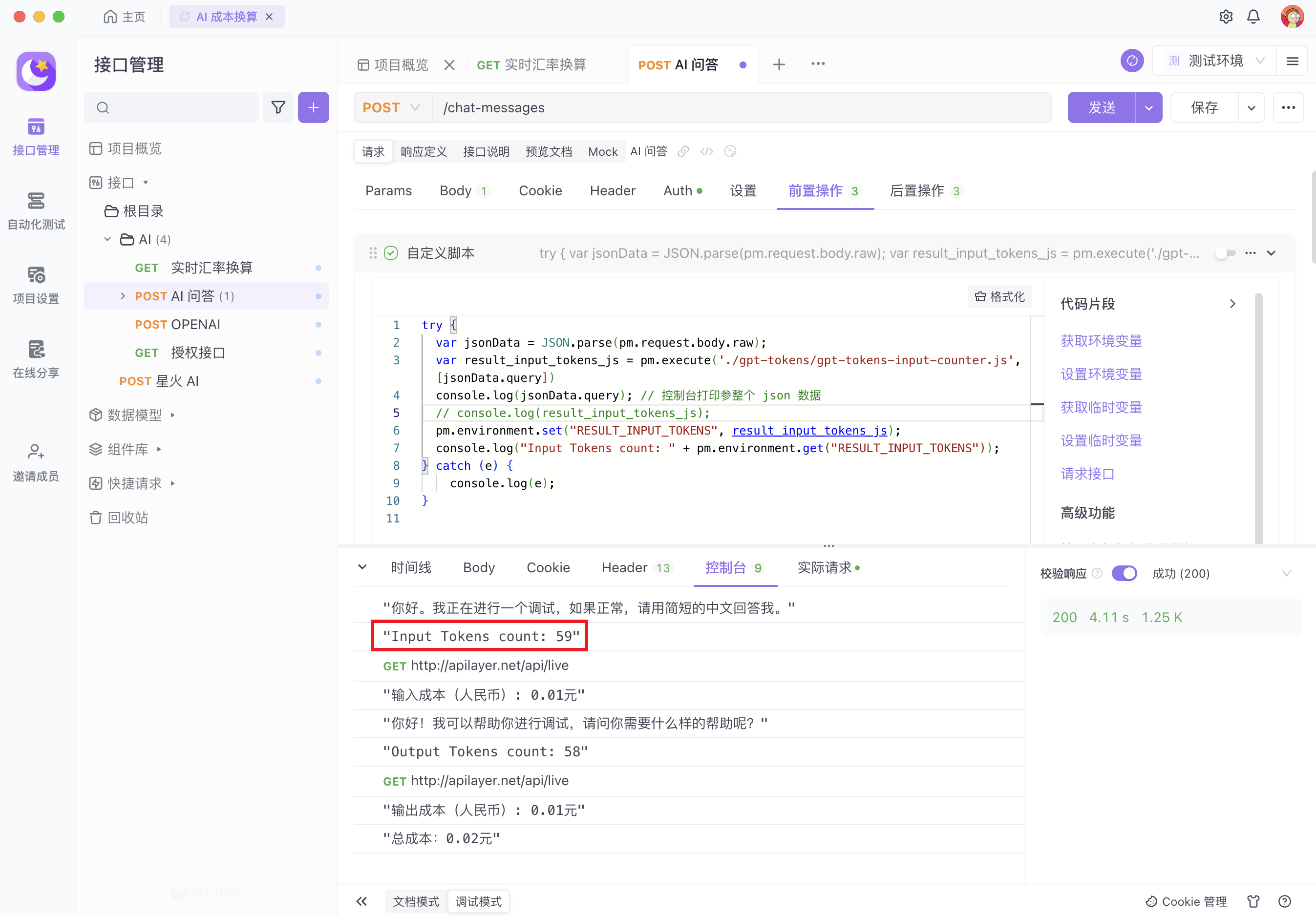Open the 实际请求 response tab
Image resolution: width=1316 pixels, height=916 pixels.
pyautogui.click(x=826, y=568)
